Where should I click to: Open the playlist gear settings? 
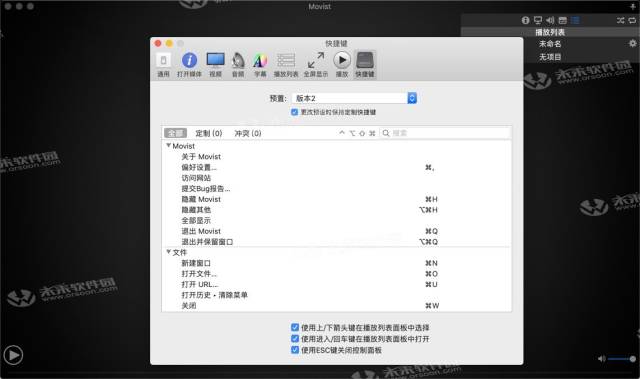[632, 43]
